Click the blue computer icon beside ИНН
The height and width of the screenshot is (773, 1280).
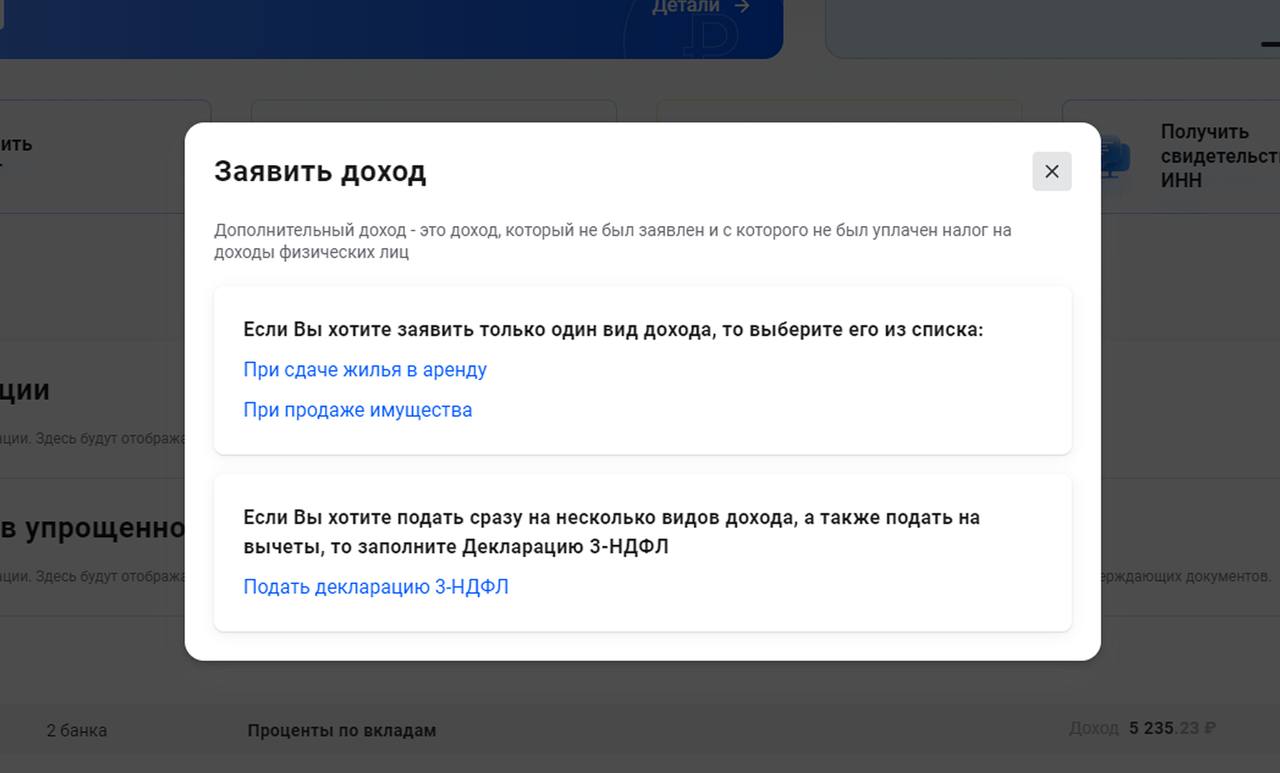pos(1113,157)
